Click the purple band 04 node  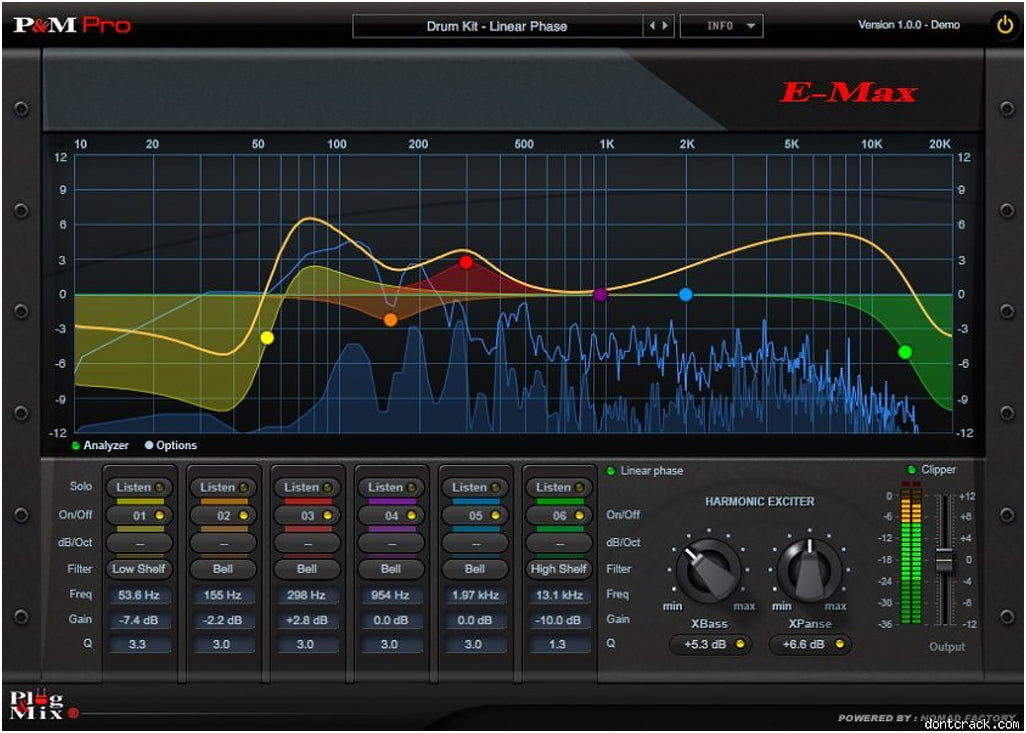[600, 295]
